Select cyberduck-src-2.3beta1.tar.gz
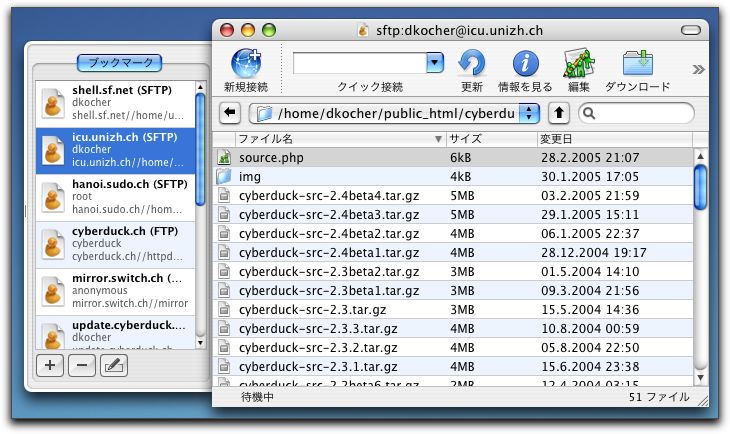The image size is (730, 434). (x=453, y=291)
